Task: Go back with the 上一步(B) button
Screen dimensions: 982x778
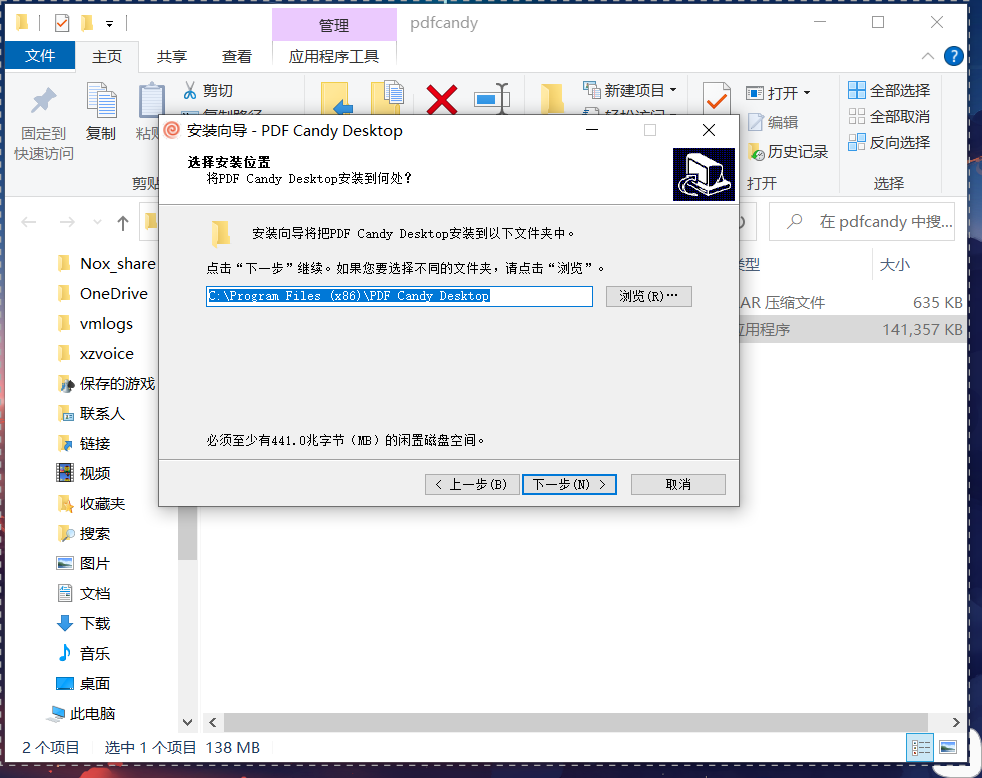Action: pos(472,484)
